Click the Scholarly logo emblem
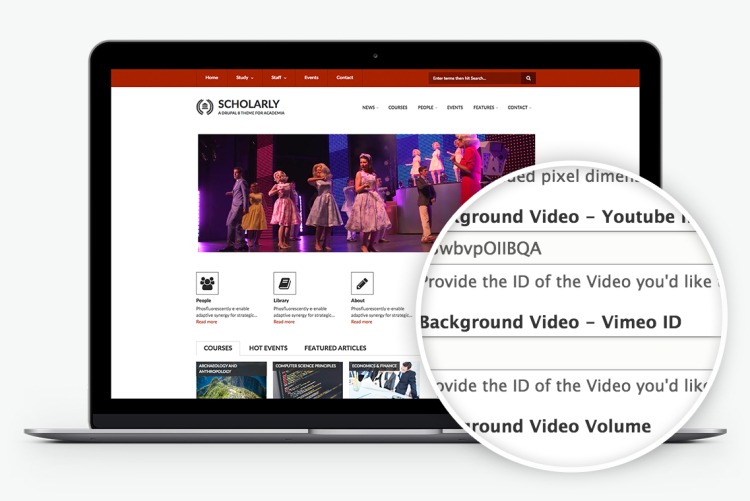This screenshot has width=750, height=501. (x=204, y=107)
